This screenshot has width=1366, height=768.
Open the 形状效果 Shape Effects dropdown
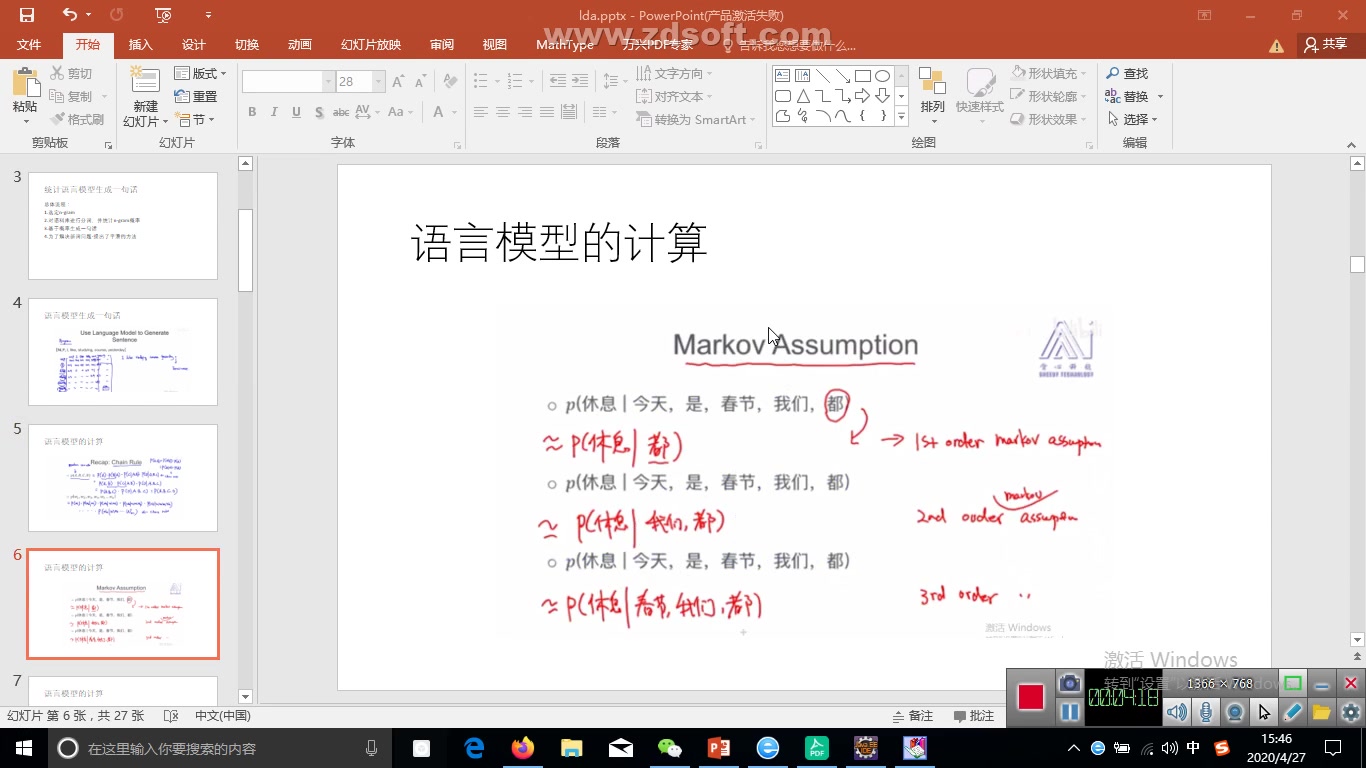click(x=1050, y=119)
